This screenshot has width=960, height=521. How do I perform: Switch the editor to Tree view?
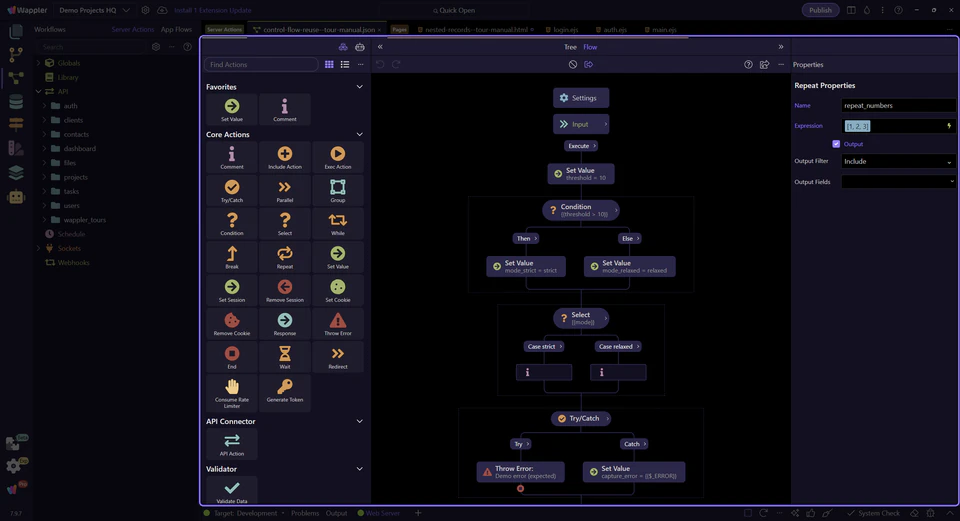(x=570, y=47)
